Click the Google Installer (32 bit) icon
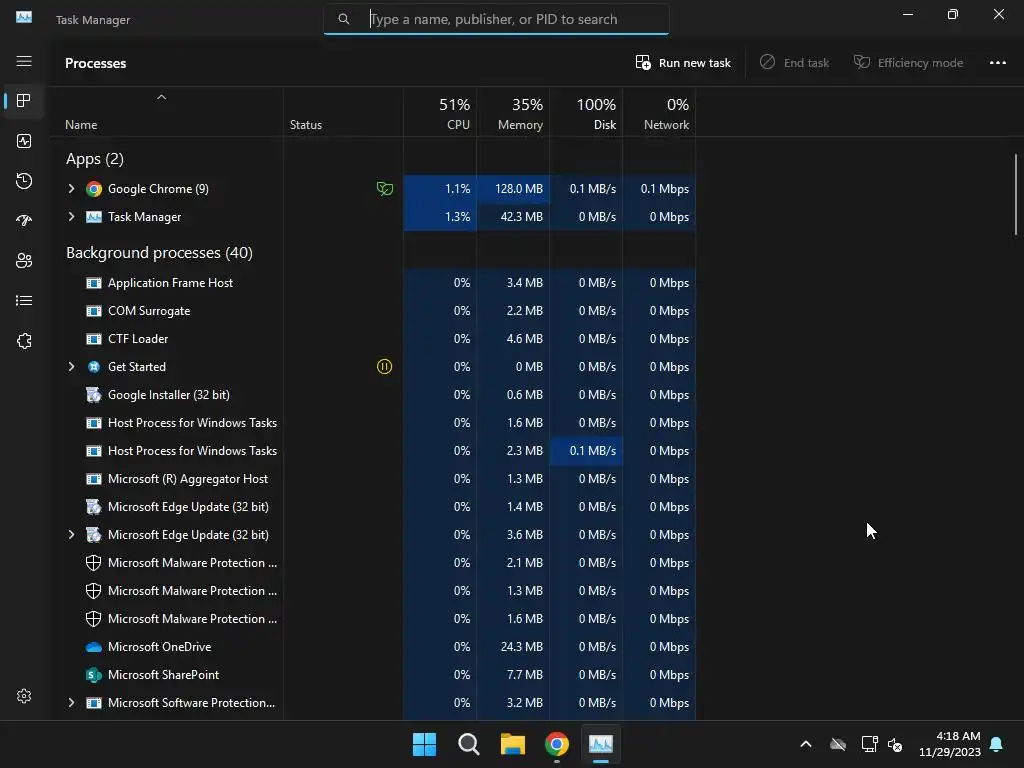Image resolution: width=1024 pixels, height=768 pixels. click(x=94, y=395)
